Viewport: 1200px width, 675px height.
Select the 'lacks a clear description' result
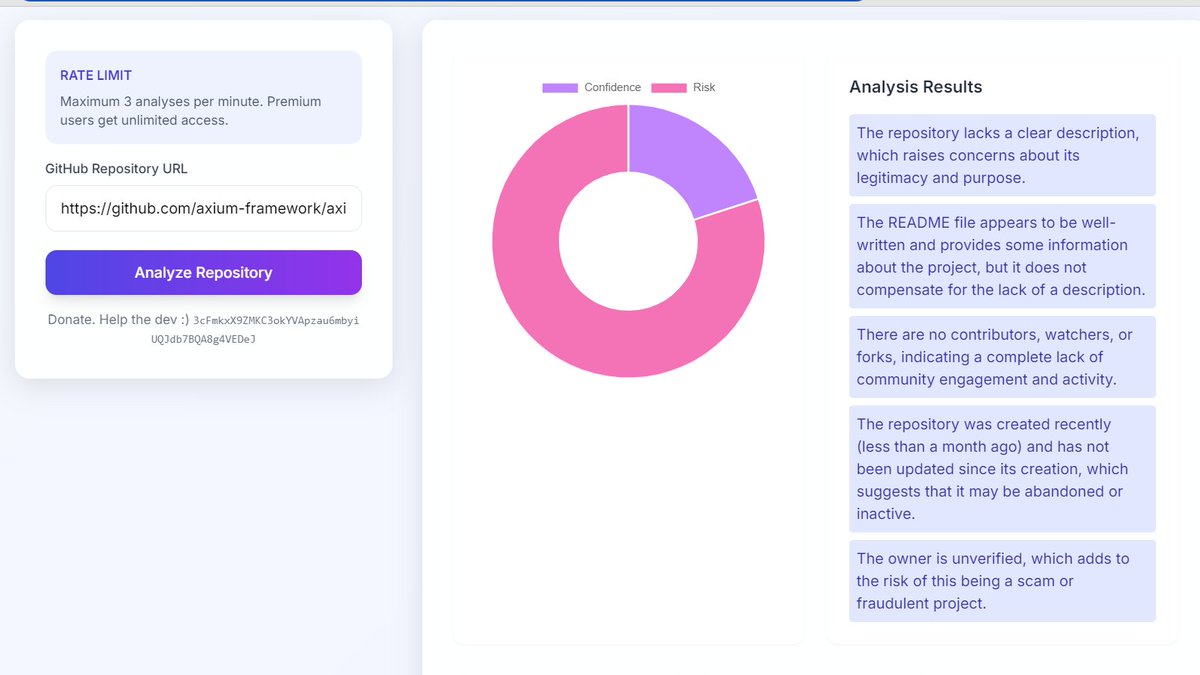coord(1002,155)
